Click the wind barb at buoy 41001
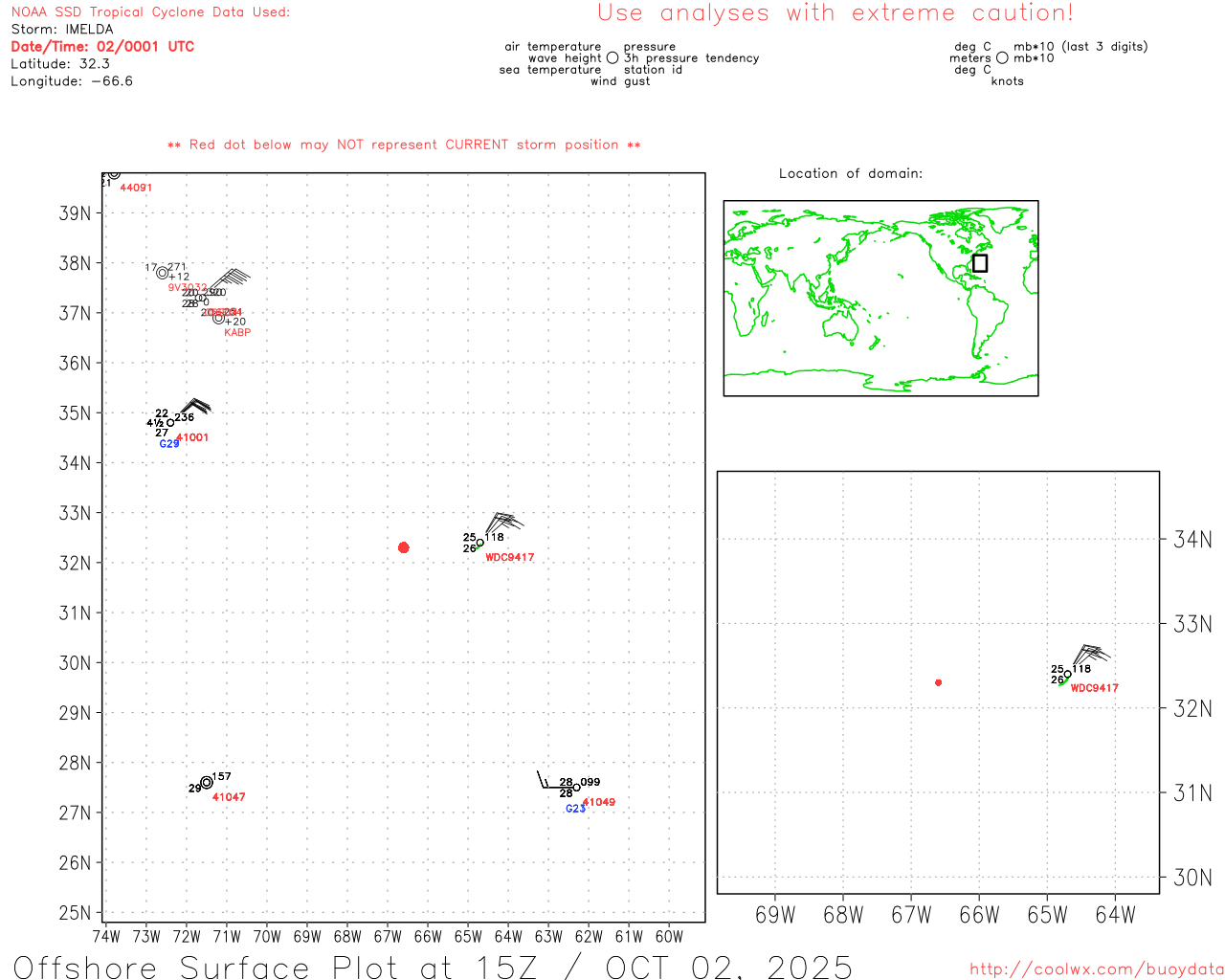This screenshot has height=980, width=1225. pyautogui.click(x=194, y=408)
